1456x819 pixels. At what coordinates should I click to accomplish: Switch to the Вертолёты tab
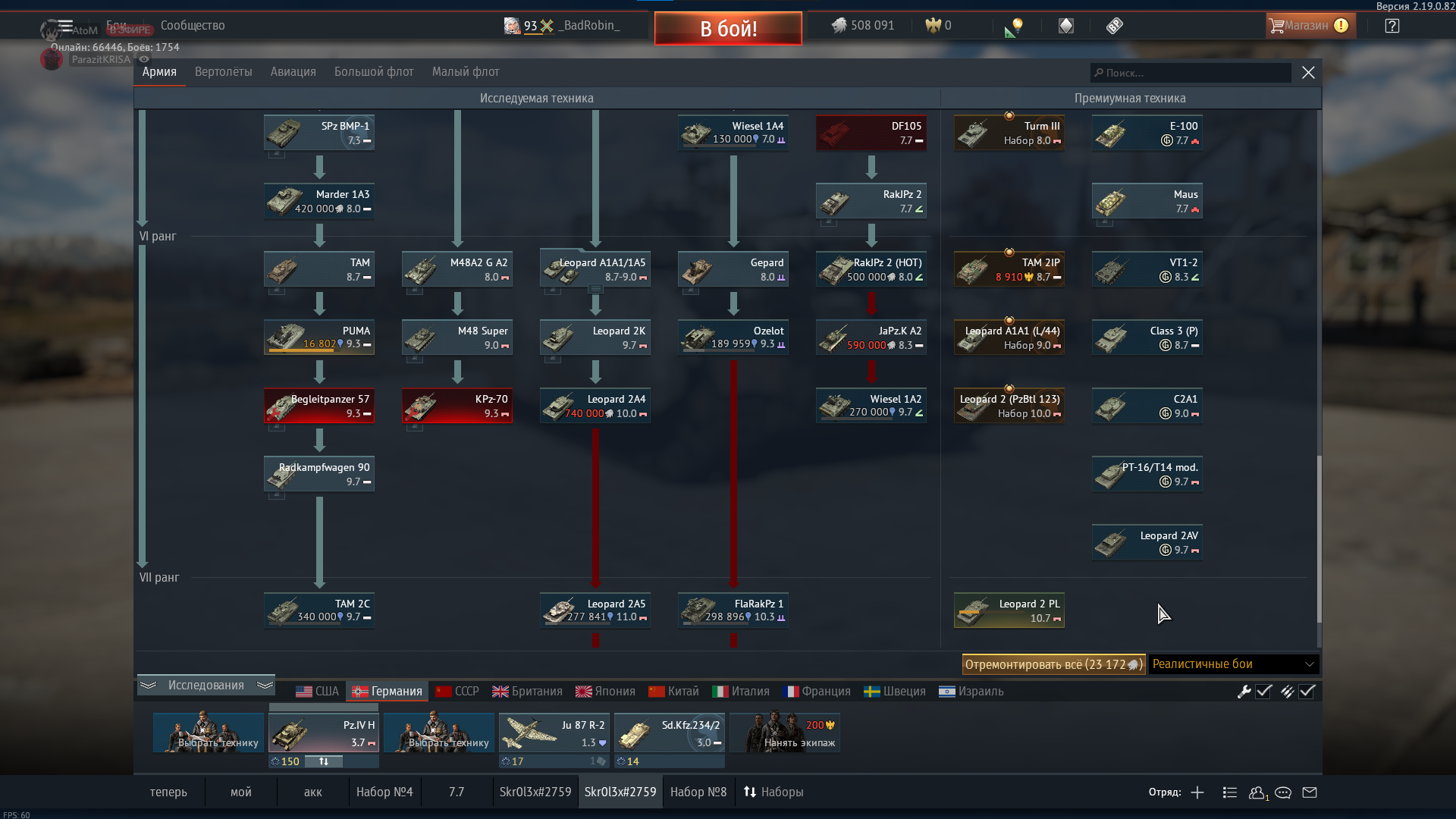[x=224, y=72]
